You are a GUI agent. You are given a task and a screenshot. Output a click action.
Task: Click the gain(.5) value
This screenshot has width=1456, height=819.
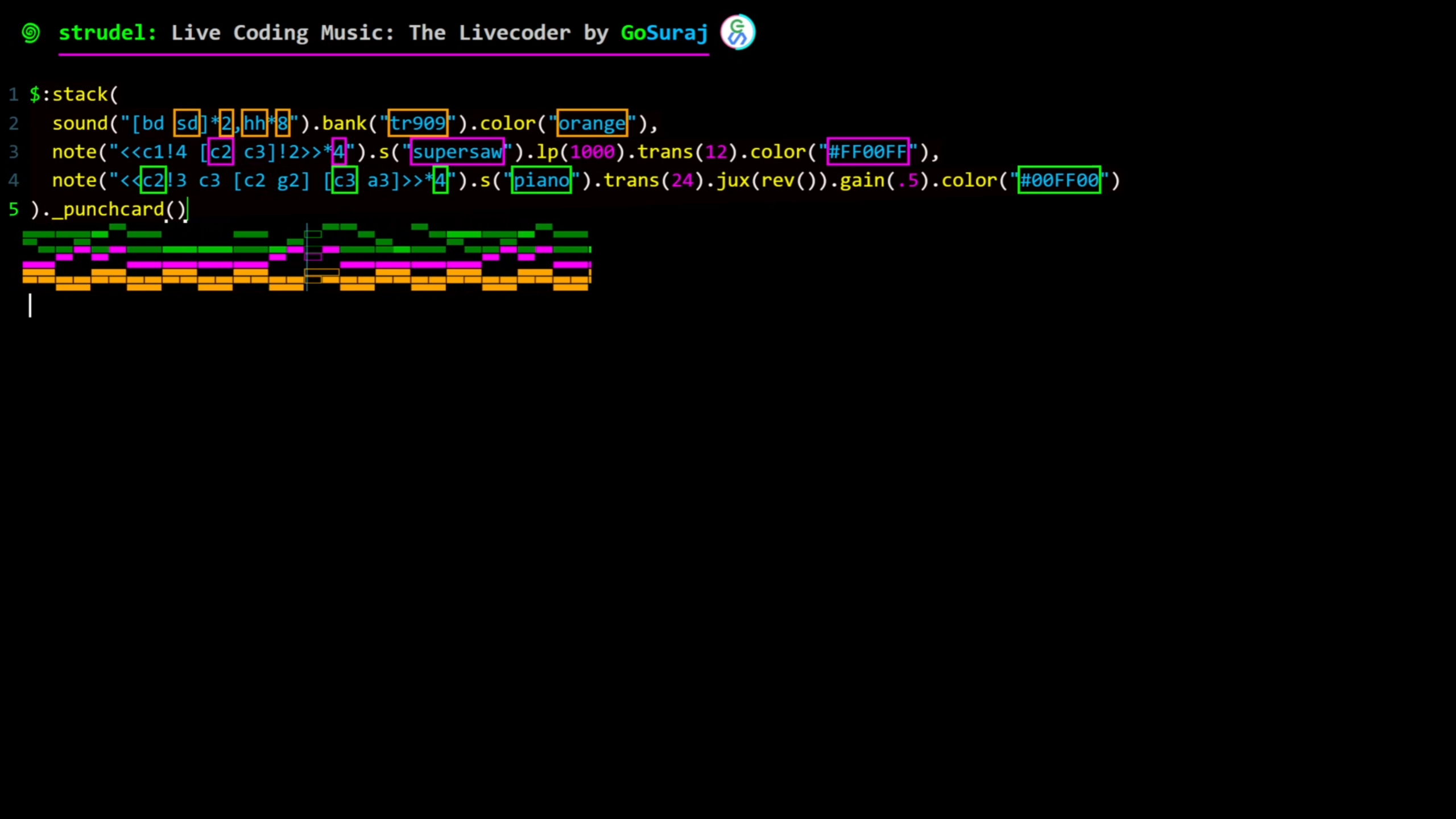908,181
